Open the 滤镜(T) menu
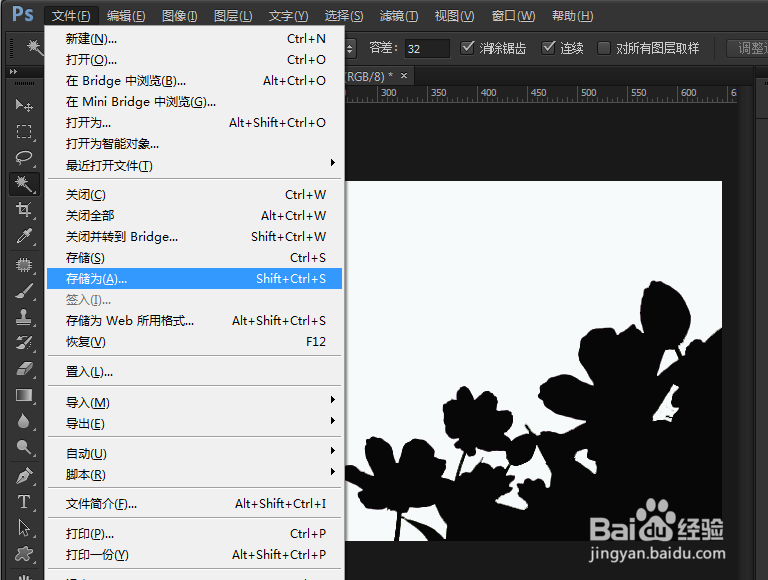 [399, 16]
